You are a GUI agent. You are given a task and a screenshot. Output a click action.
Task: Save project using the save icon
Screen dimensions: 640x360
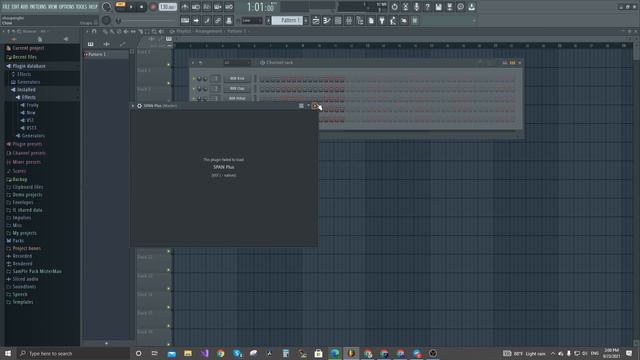438,7
